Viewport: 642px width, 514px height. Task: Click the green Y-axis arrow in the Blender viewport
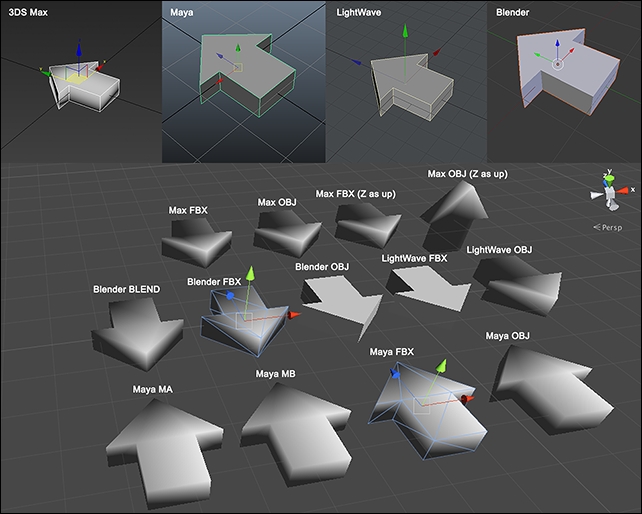pyautogui.click(x=538, y=55)
